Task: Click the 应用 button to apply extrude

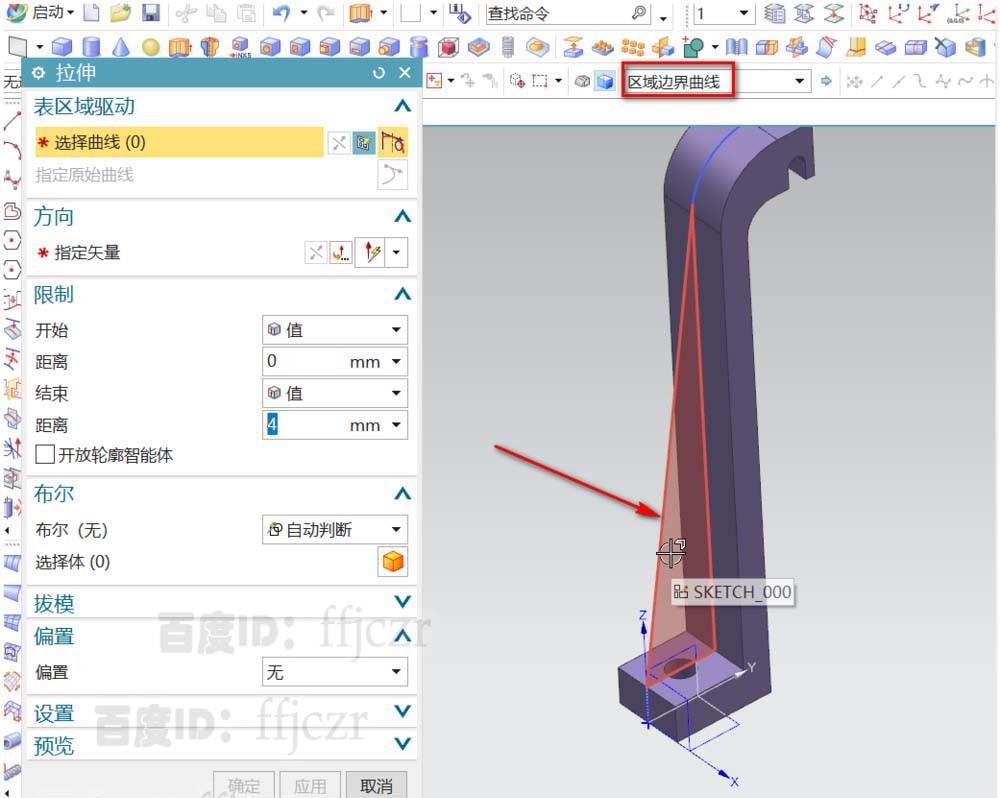Action: tap(310, 785)
